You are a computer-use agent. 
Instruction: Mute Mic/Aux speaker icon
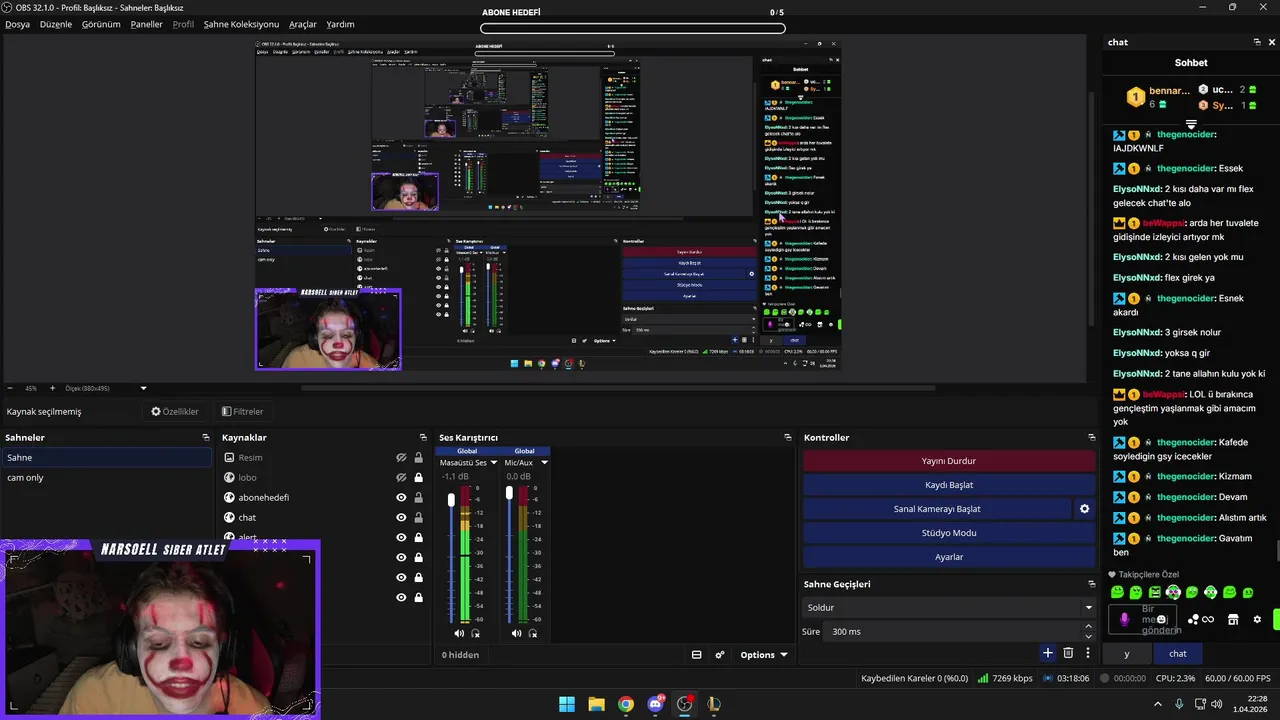coord(516,633)
